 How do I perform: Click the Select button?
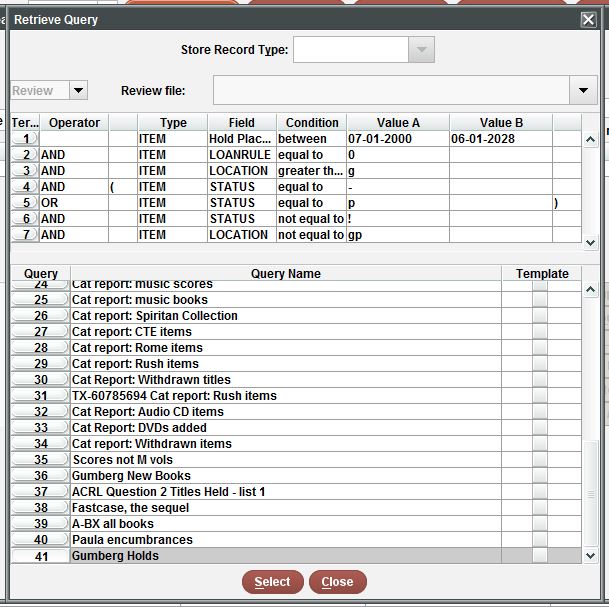pos(272,582)
